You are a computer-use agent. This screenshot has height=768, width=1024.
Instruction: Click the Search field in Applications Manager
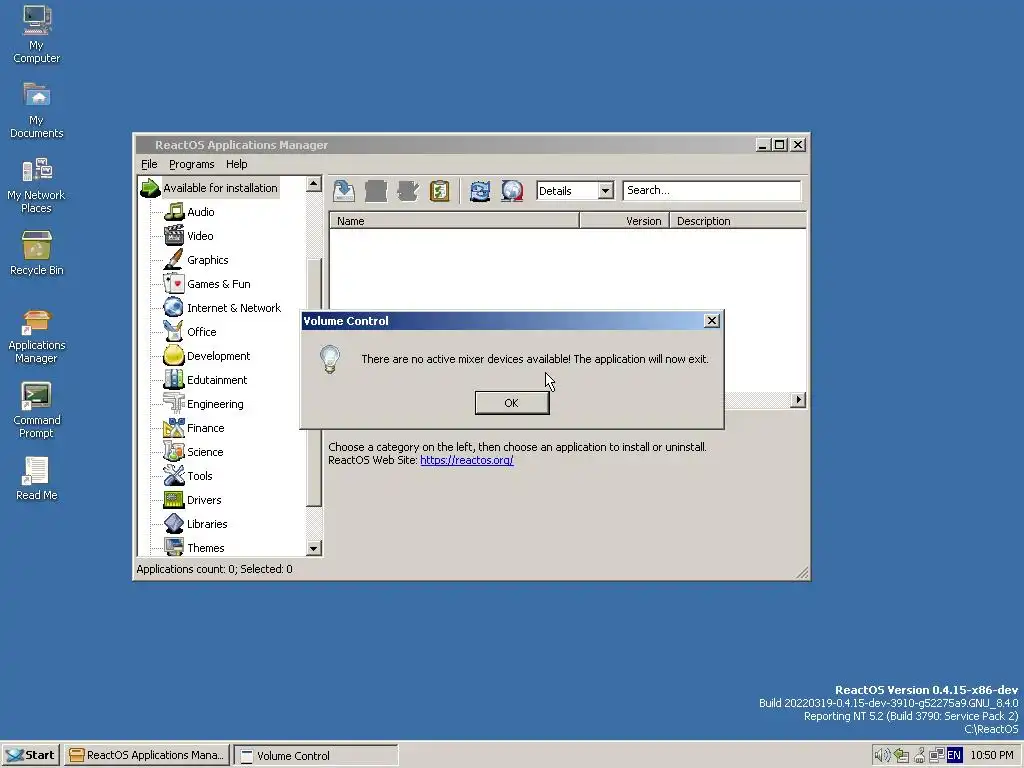click(711, 191)
